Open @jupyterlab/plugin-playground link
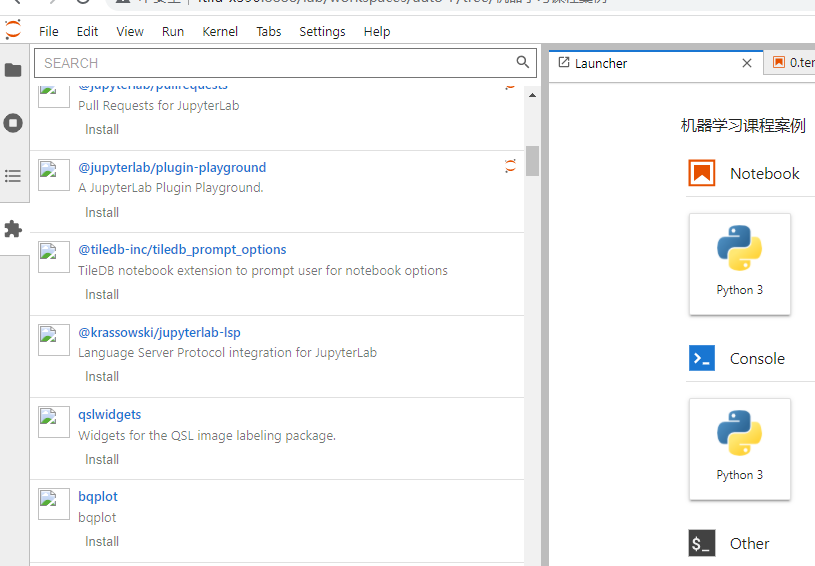The image size is (815, 566). point(172,168)
